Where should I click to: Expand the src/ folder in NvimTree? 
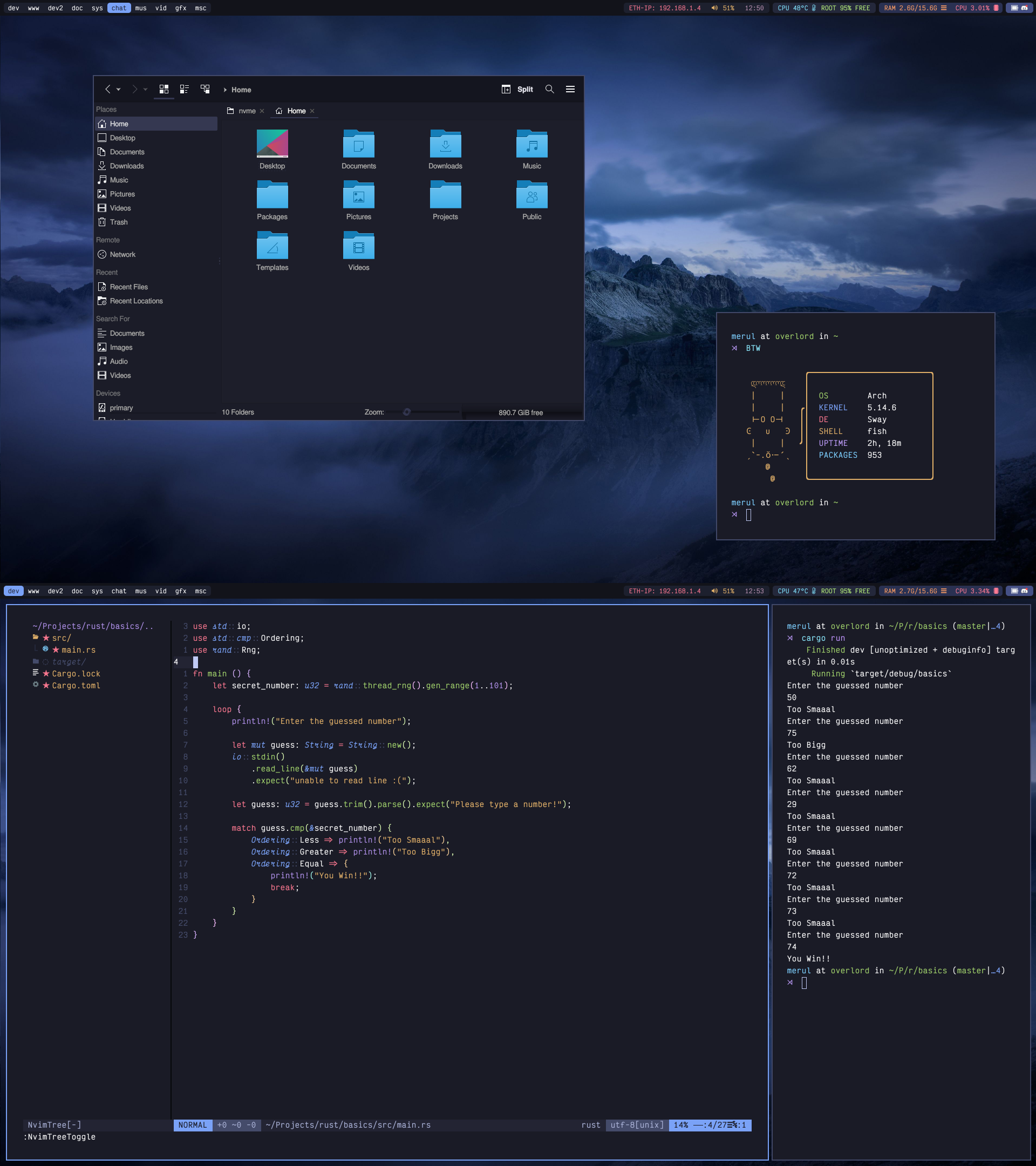pos(62,638)
